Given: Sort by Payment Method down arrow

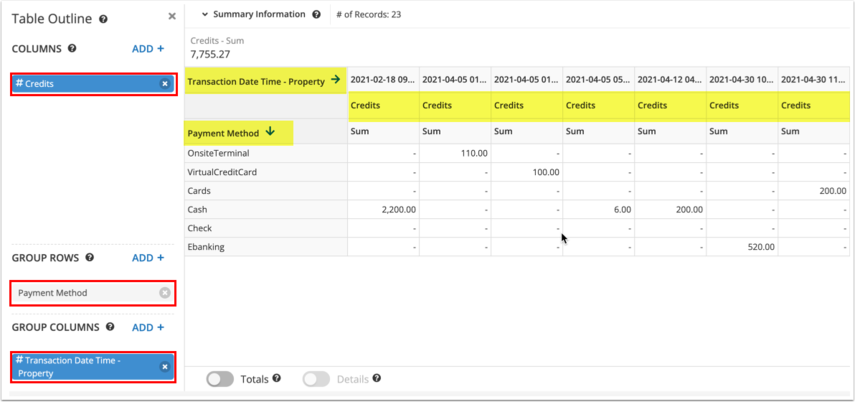Looking at the screenshot, I should (x=270, y=132).
